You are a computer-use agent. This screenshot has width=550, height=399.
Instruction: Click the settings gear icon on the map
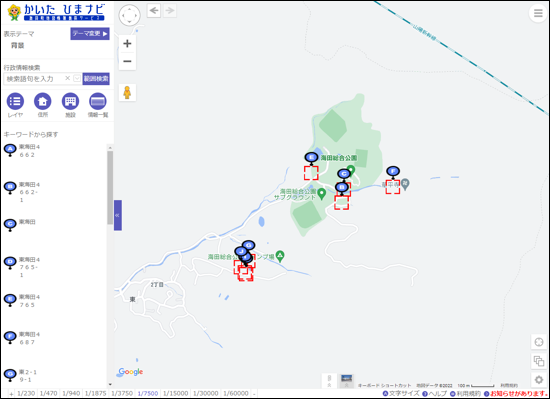(539, 380)
